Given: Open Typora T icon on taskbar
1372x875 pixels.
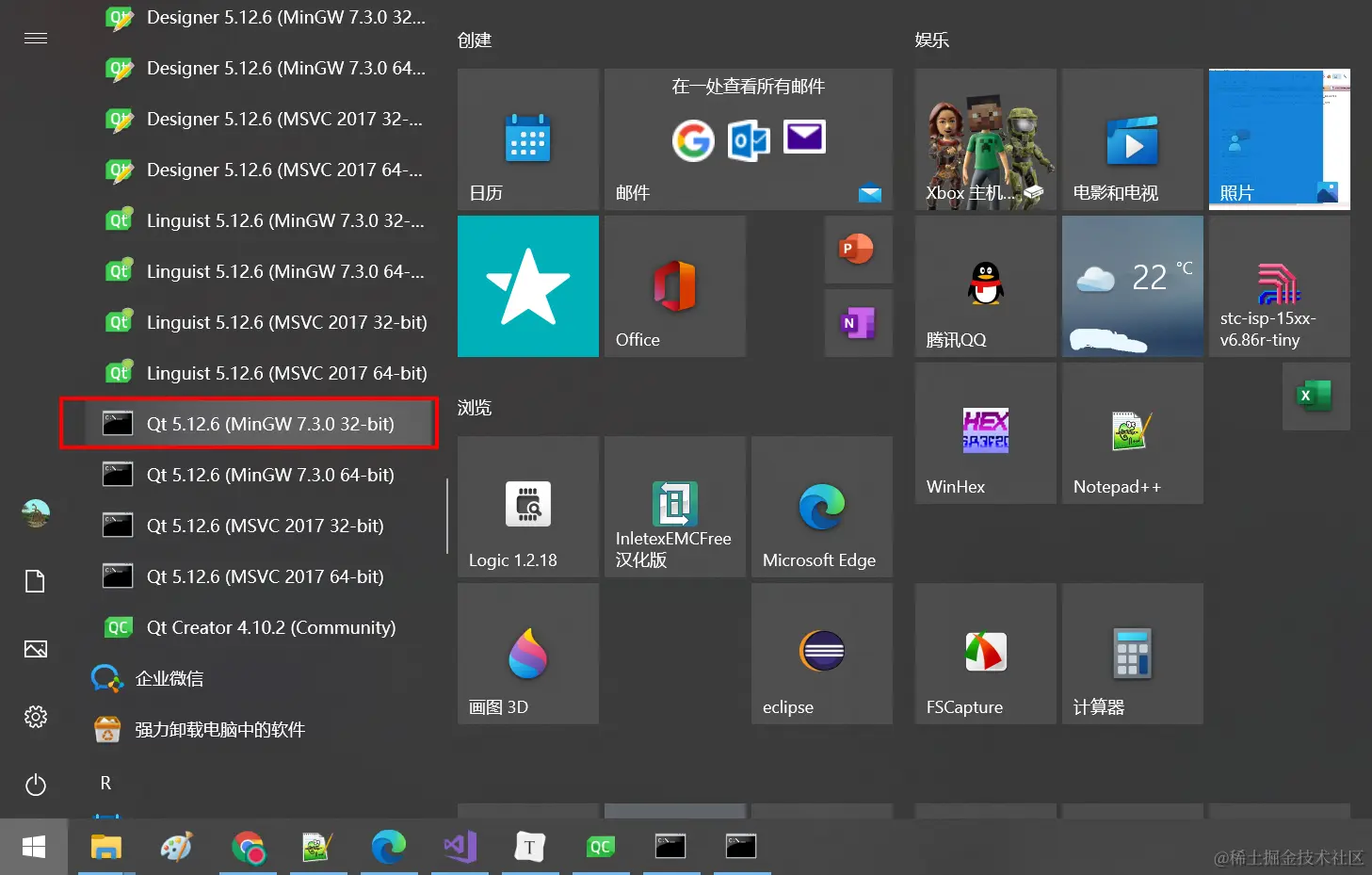Looking at the screenshot, I should point(530,847).
